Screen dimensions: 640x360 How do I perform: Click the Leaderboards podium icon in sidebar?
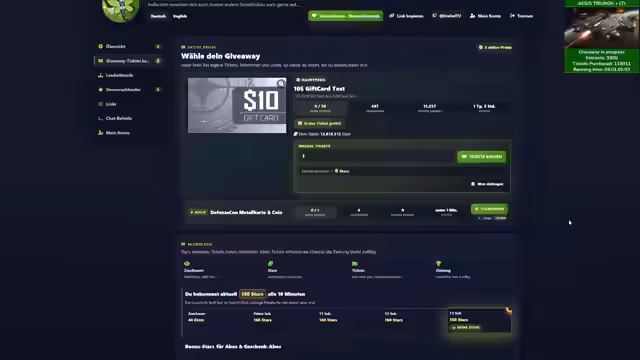tap(100, 75)
